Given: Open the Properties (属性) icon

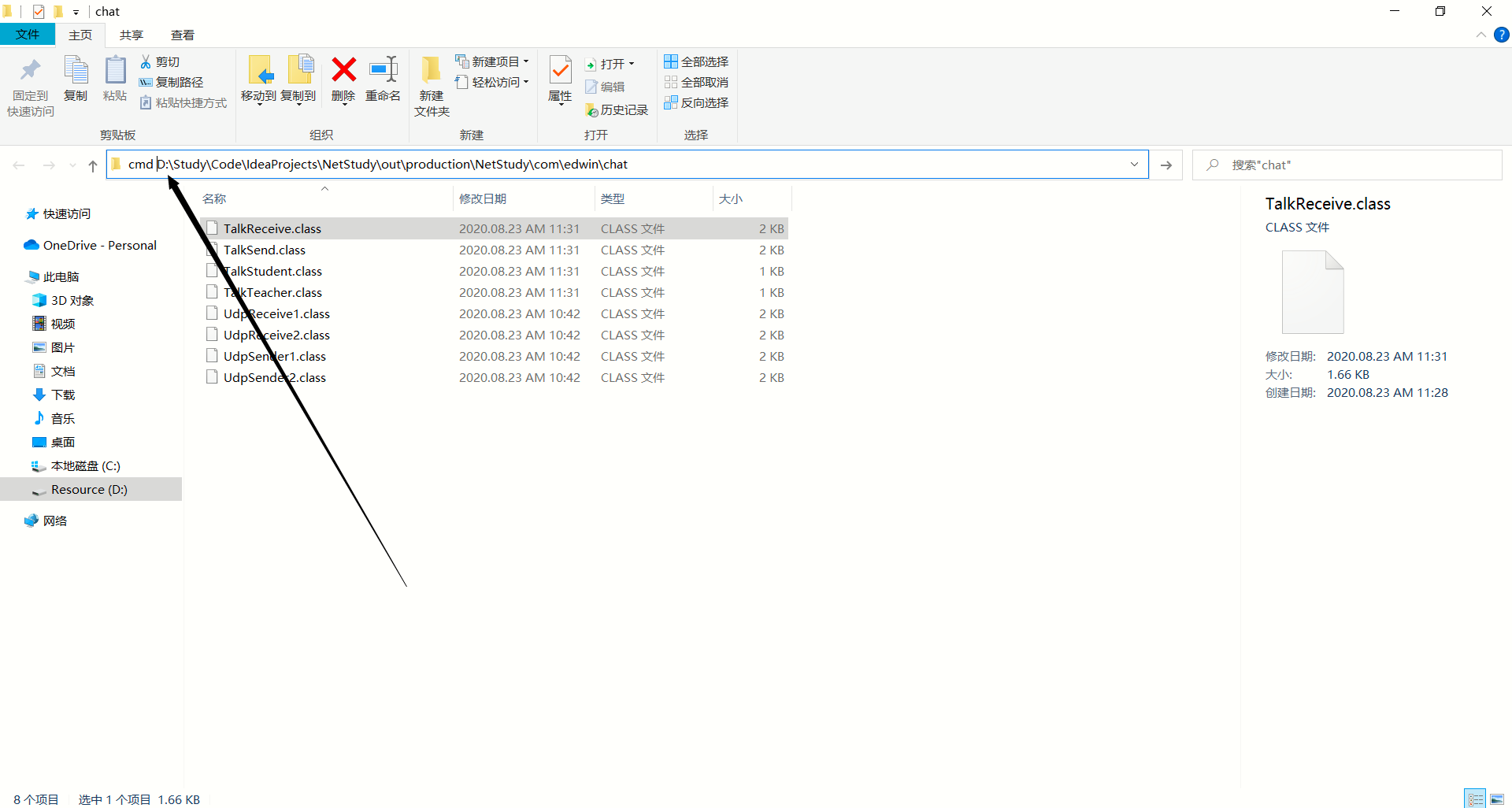Looking at the screenshot, I should 560,70.
